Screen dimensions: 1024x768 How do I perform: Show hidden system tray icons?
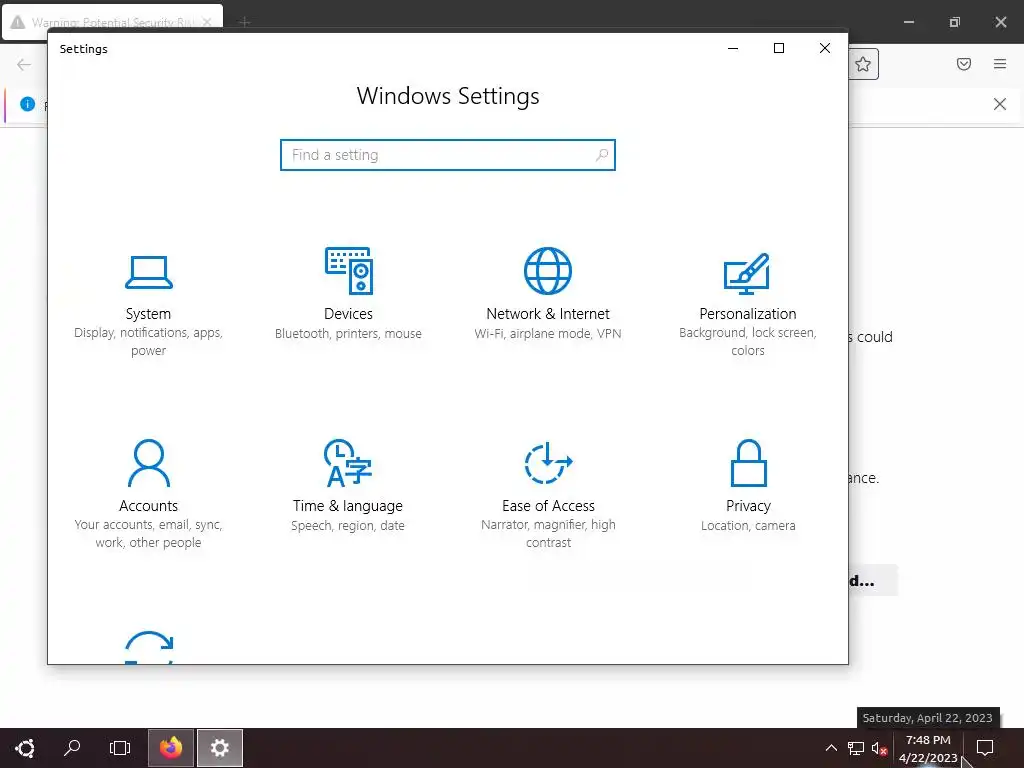(831, 748)
